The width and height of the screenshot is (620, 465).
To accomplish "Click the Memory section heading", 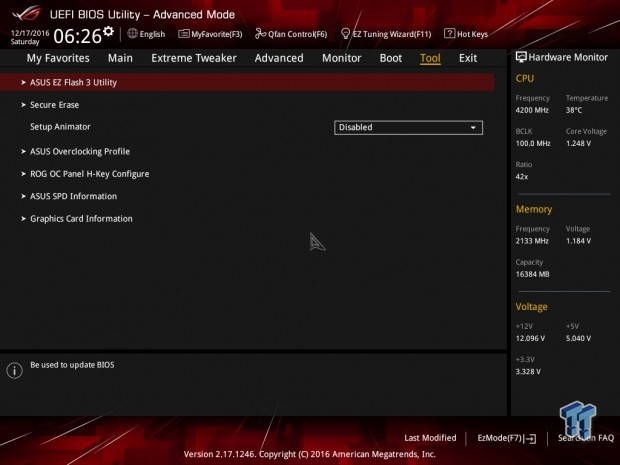I will (x=534, y=209).
